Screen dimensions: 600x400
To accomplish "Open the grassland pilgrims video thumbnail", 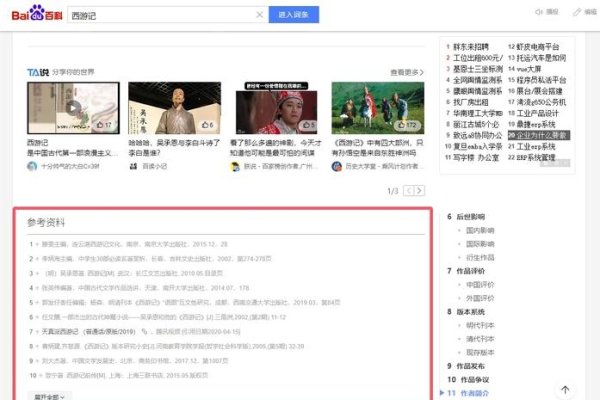I will [378, 108].
